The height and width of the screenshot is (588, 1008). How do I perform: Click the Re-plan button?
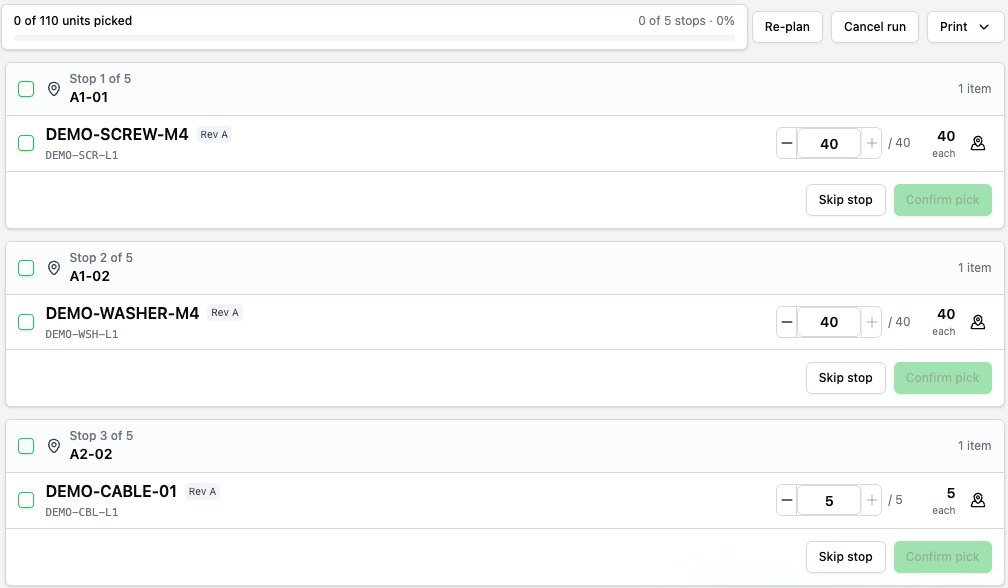click(x=787, y=27)
